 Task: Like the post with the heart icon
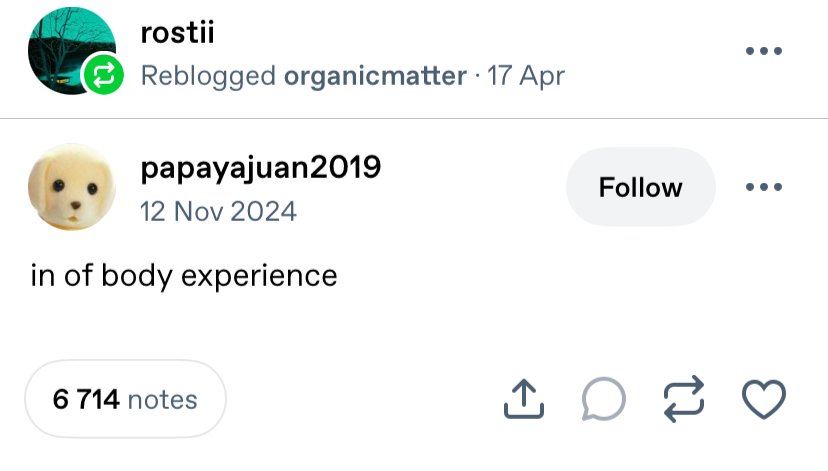pos(764,400)
